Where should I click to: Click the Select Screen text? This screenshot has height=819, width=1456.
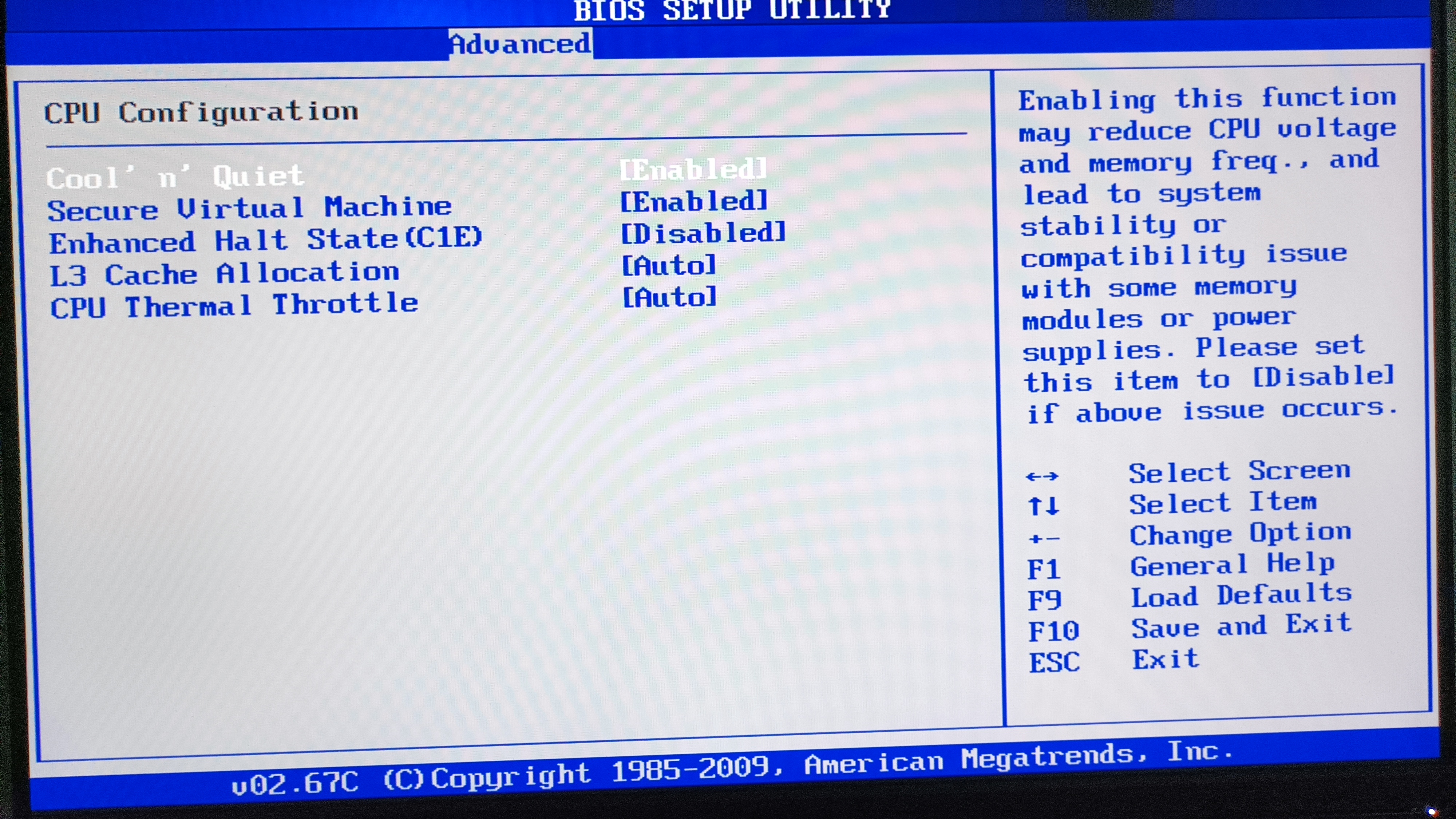tap(1239, 472)
